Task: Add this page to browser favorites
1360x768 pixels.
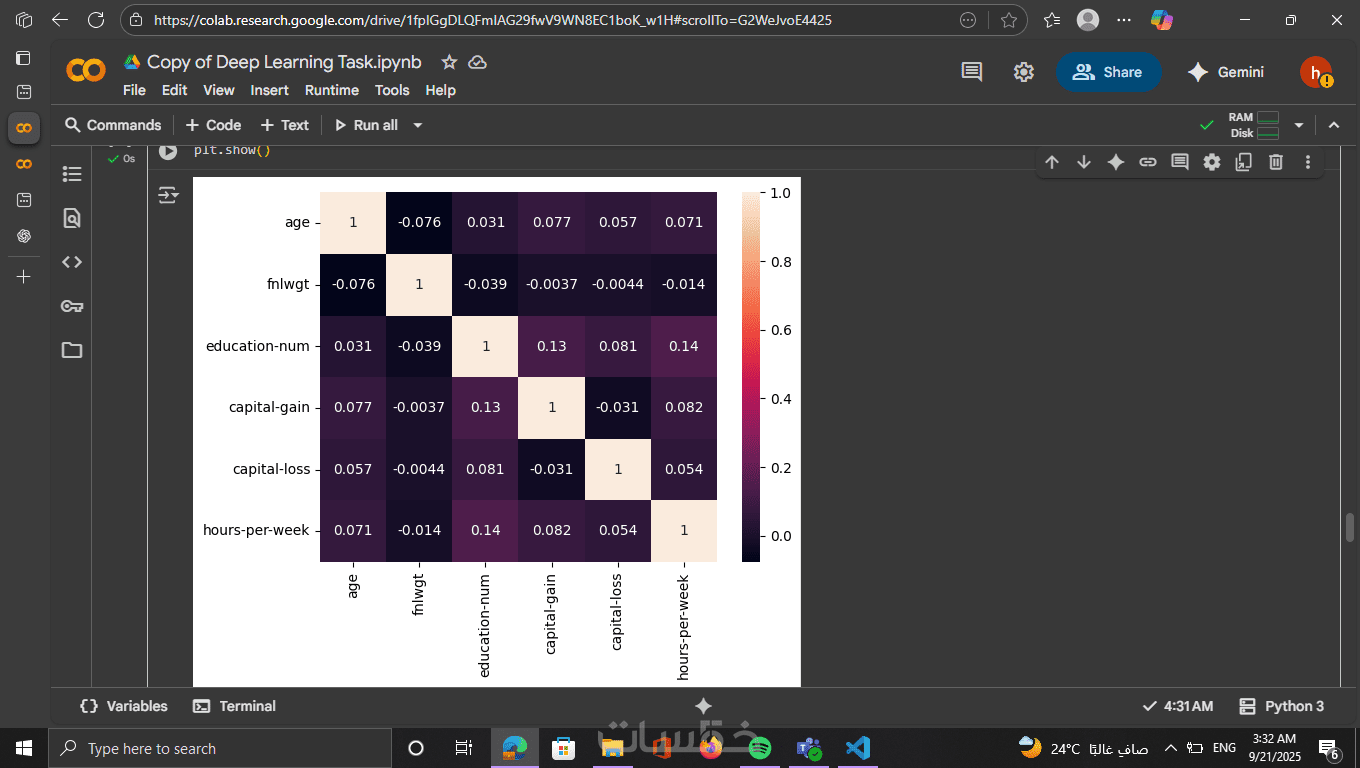Action: [x=1009, y=20]
